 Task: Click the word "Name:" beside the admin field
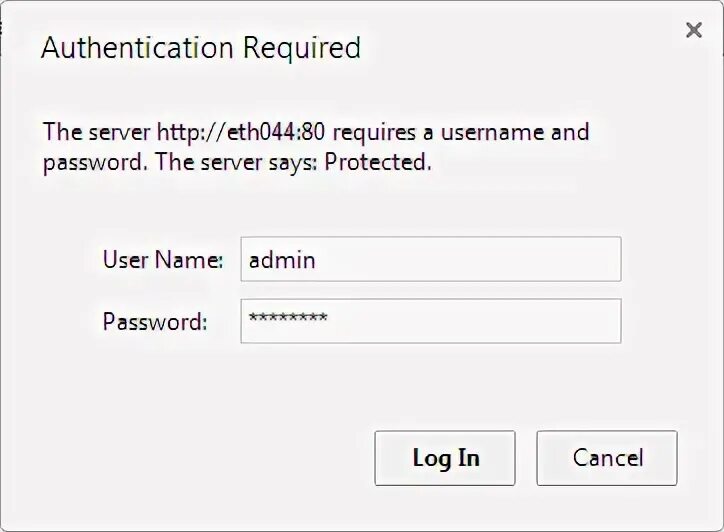[190, 260]
